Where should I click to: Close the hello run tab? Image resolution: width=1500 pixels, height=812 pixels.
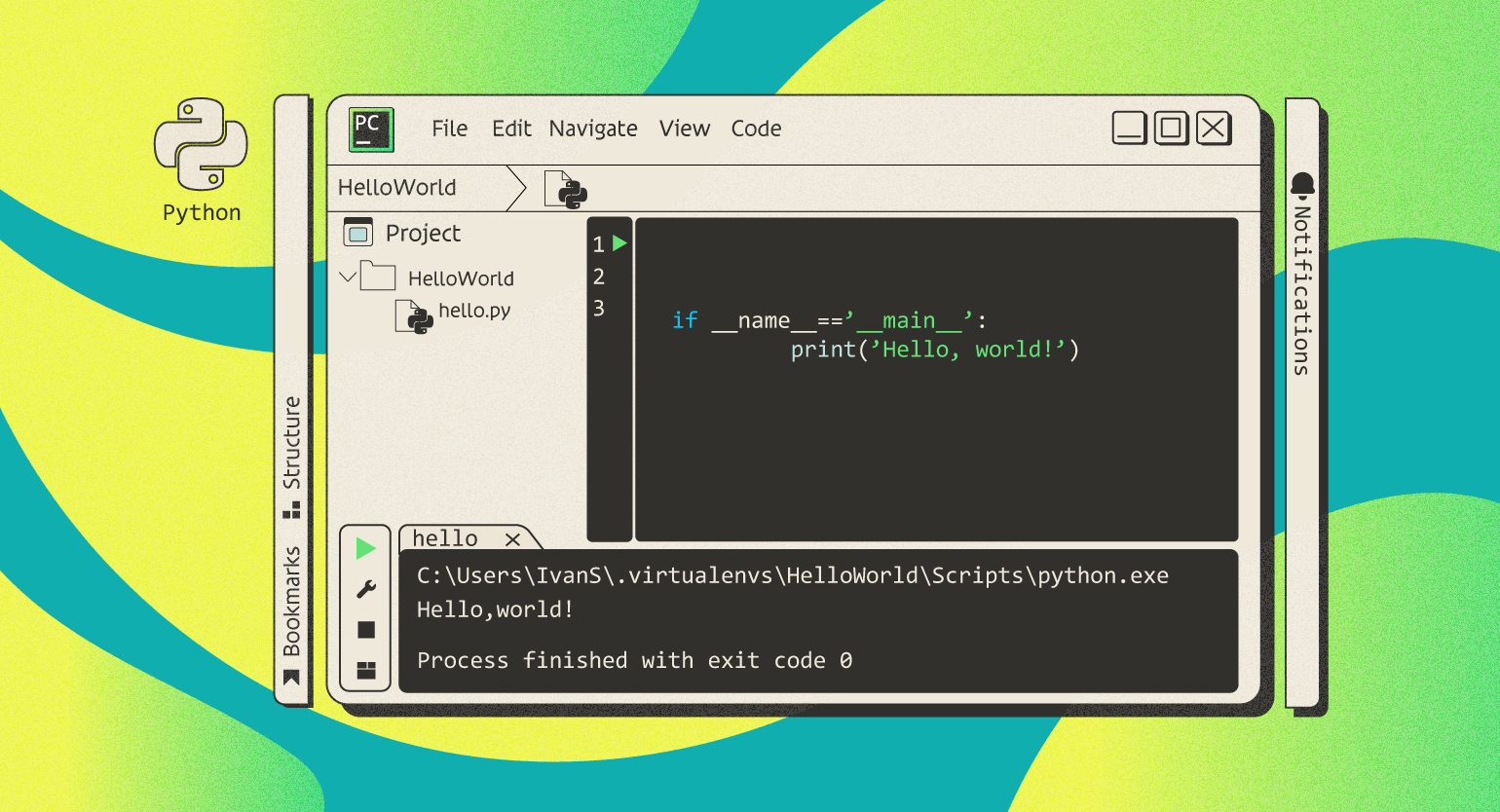(512, 539)
